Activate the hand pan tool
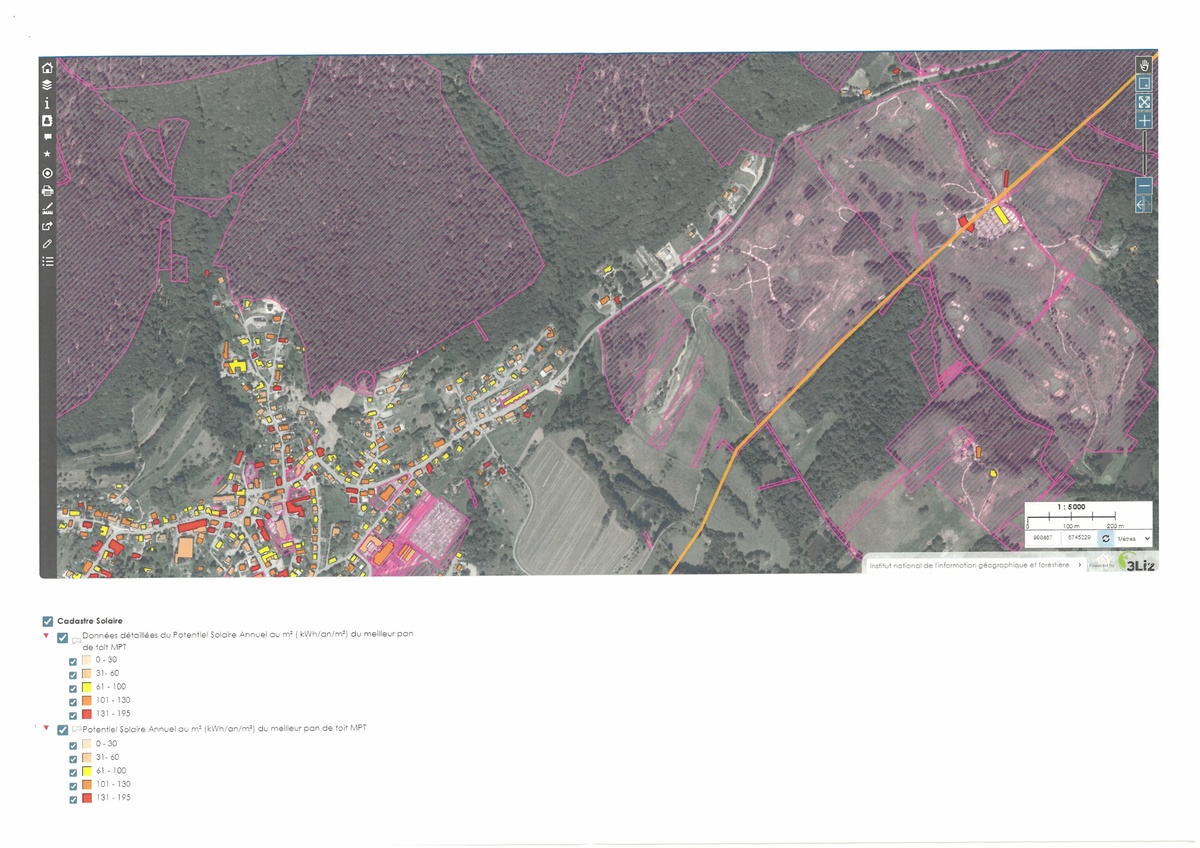This screenshot has width=1200, height=848. click(x=1144, y=65)
